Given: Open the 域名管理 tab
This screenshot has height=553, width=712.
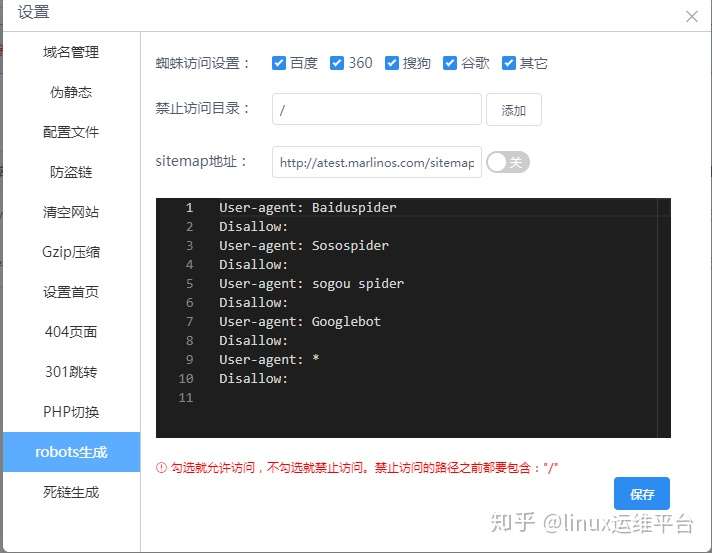Looking at the screenshot, I should pos(71,52).
